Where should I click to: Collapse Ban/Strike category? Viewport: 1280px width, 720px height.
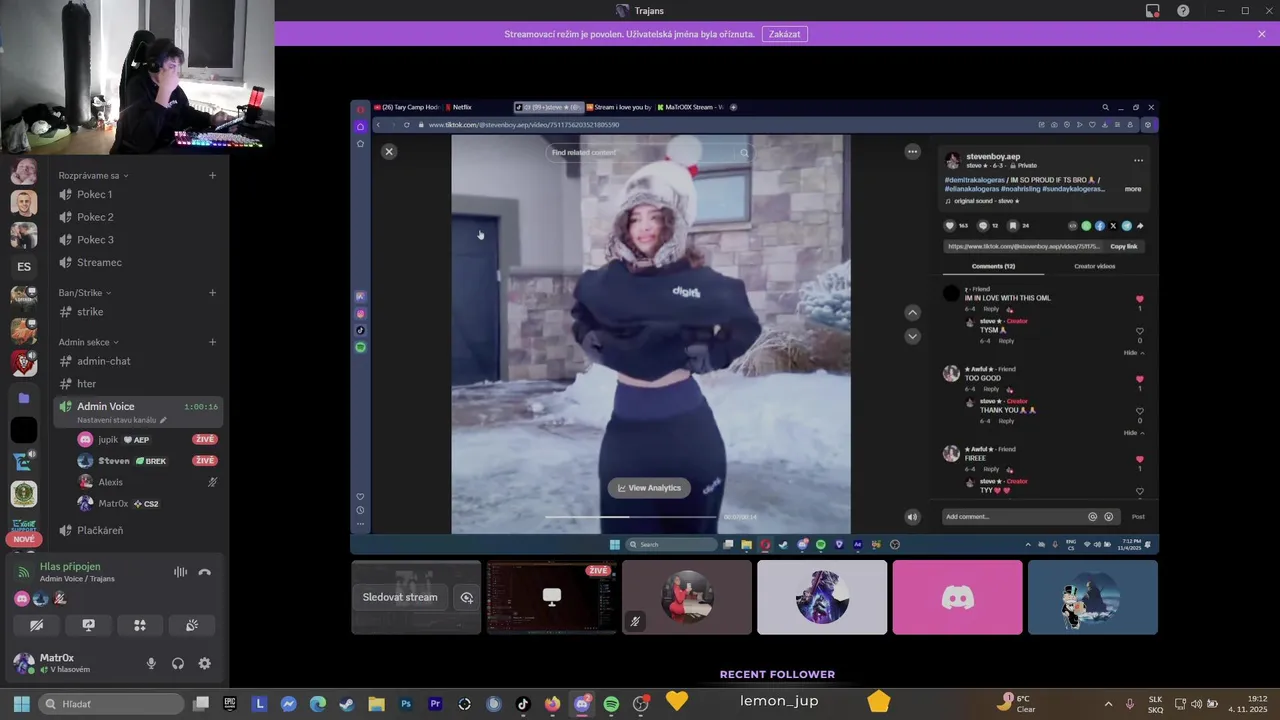pos(85,293)
